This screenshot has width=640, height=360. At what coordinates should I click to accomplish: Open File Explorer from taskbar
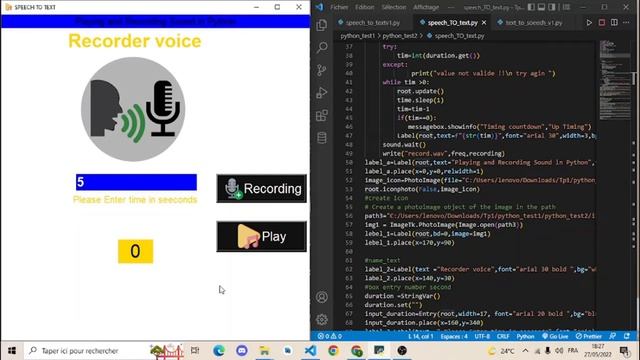(x=264, y=351)
